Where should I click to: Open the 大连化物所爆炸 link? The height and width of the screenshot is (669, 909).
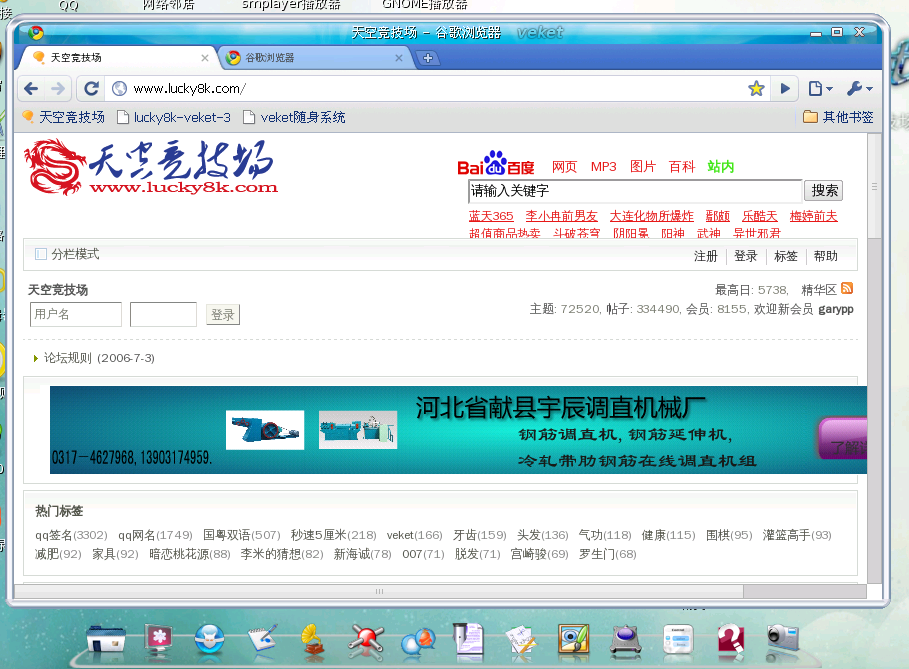click(x=652, y=216)
